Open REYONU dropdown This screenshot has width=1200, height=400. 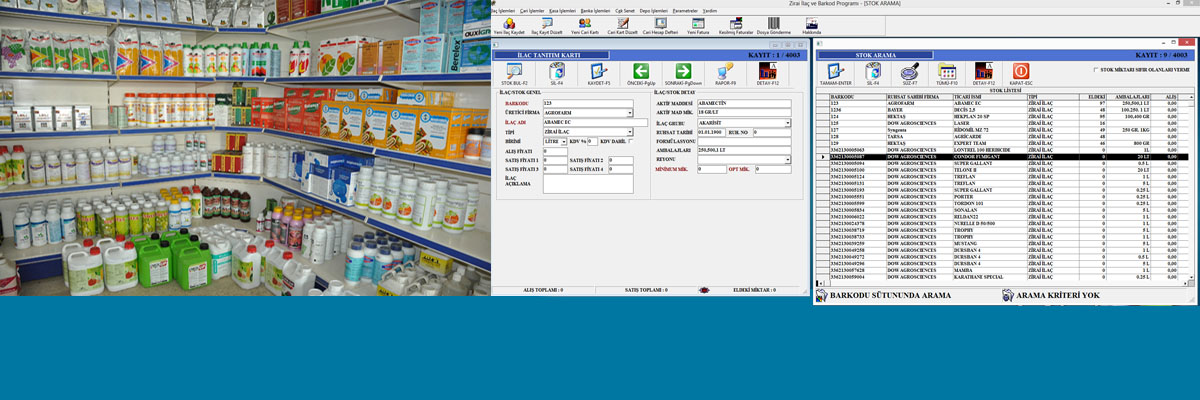787,160
